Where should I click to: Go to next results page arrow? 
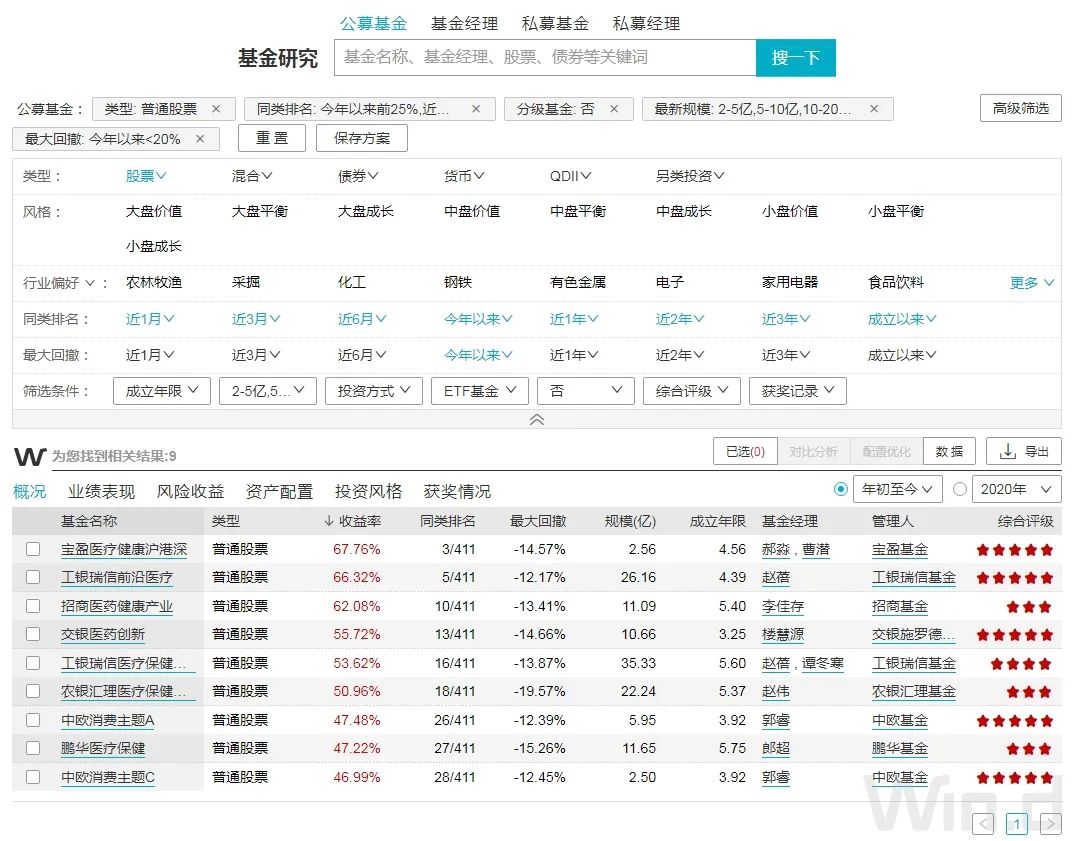coord(1050,823)
